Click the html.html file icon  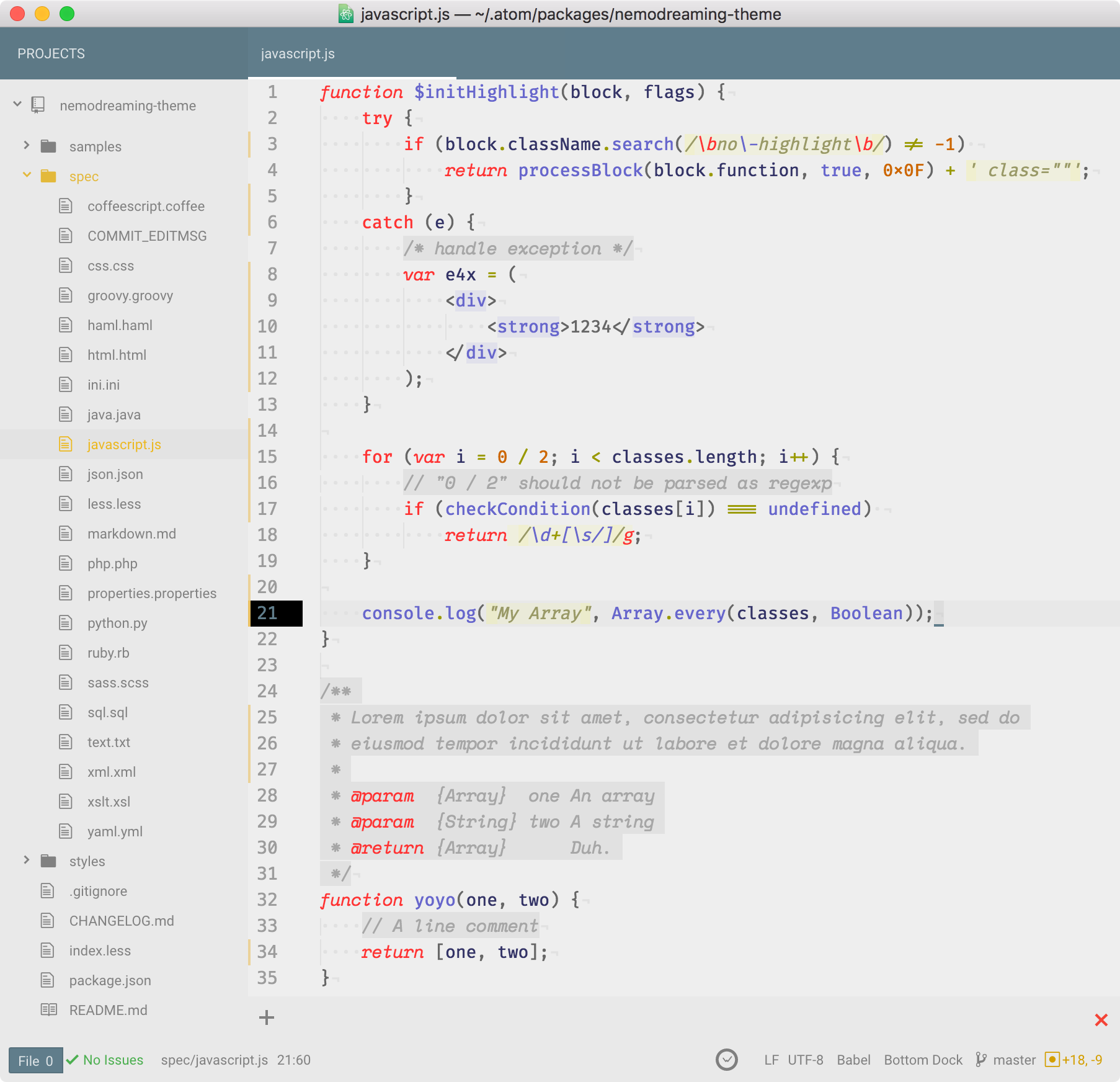click(66, 354)
